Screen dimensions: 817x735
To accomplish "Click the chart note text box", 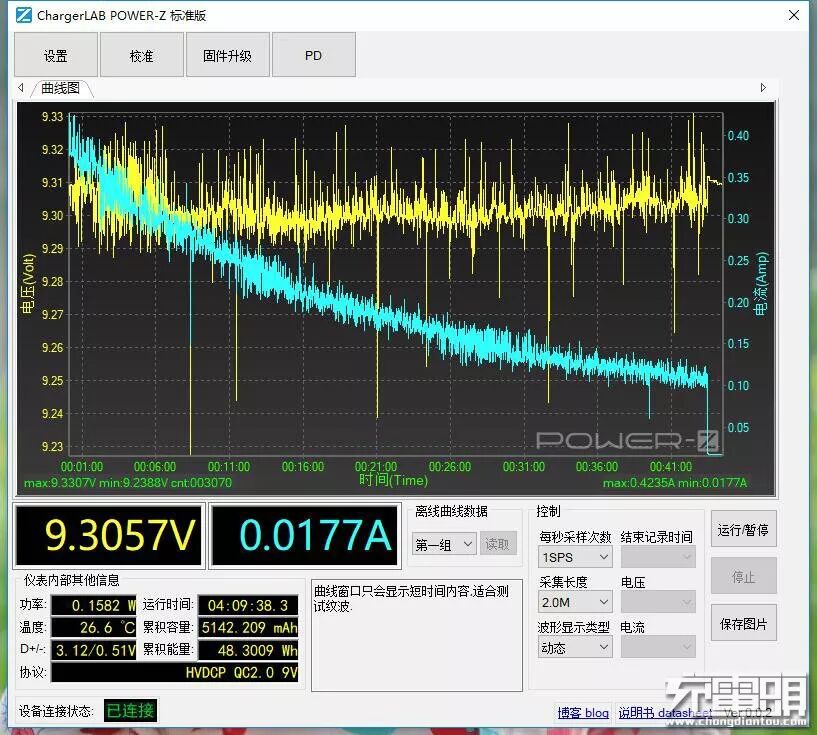I will click(x=417, y=635).
